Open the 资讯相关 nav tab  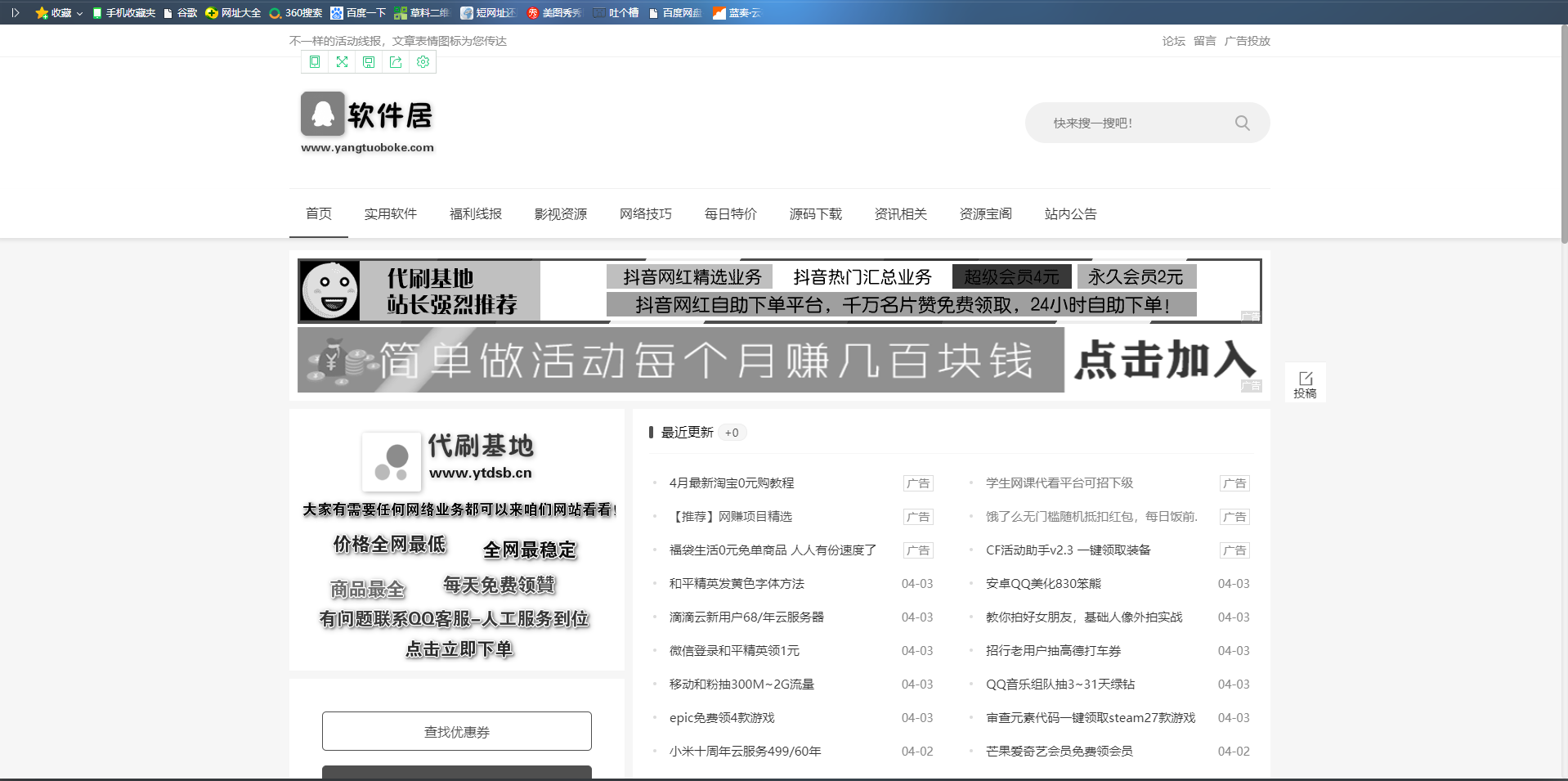(x=901, y=214)
